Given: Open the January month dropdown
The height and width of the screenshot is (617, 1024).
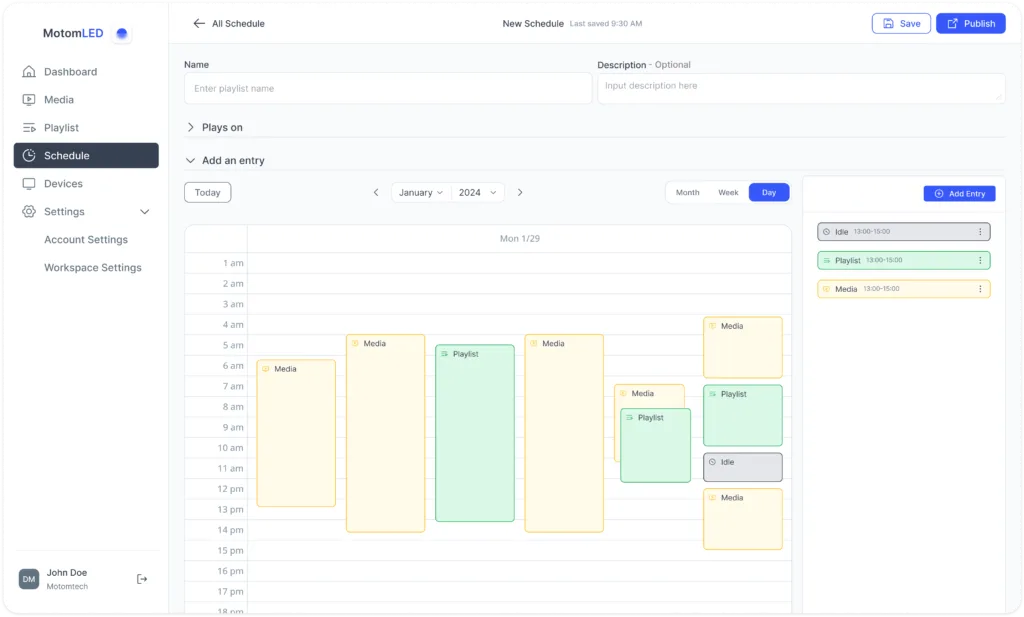Looking at the screenshot, I should (x=421, y=192).
